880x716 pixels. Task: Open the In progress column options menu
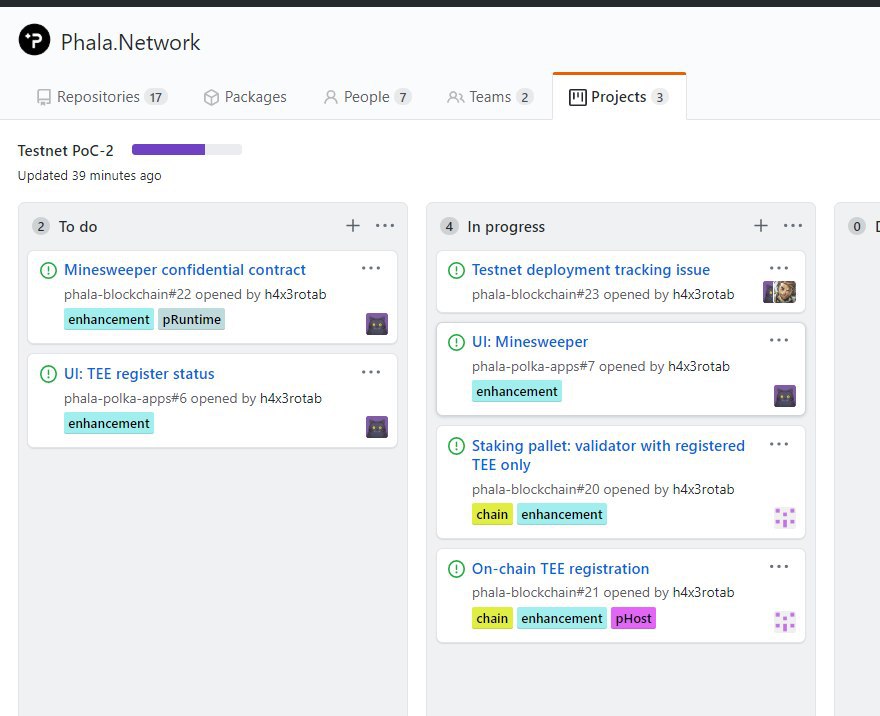click(x=793, y=226)
